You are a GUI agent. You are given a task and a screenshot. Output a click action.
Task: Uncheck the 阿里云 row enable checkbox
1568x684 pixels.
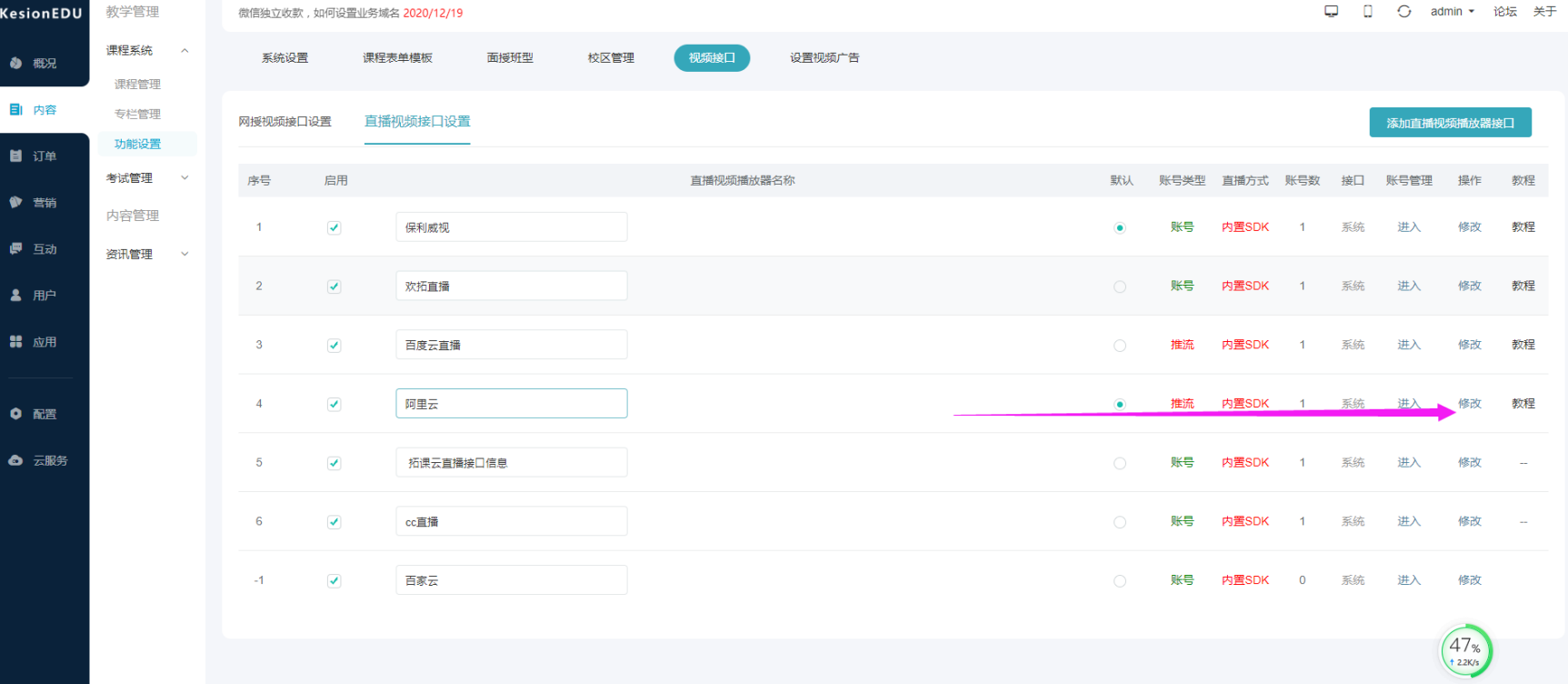(x=335, y=404)
